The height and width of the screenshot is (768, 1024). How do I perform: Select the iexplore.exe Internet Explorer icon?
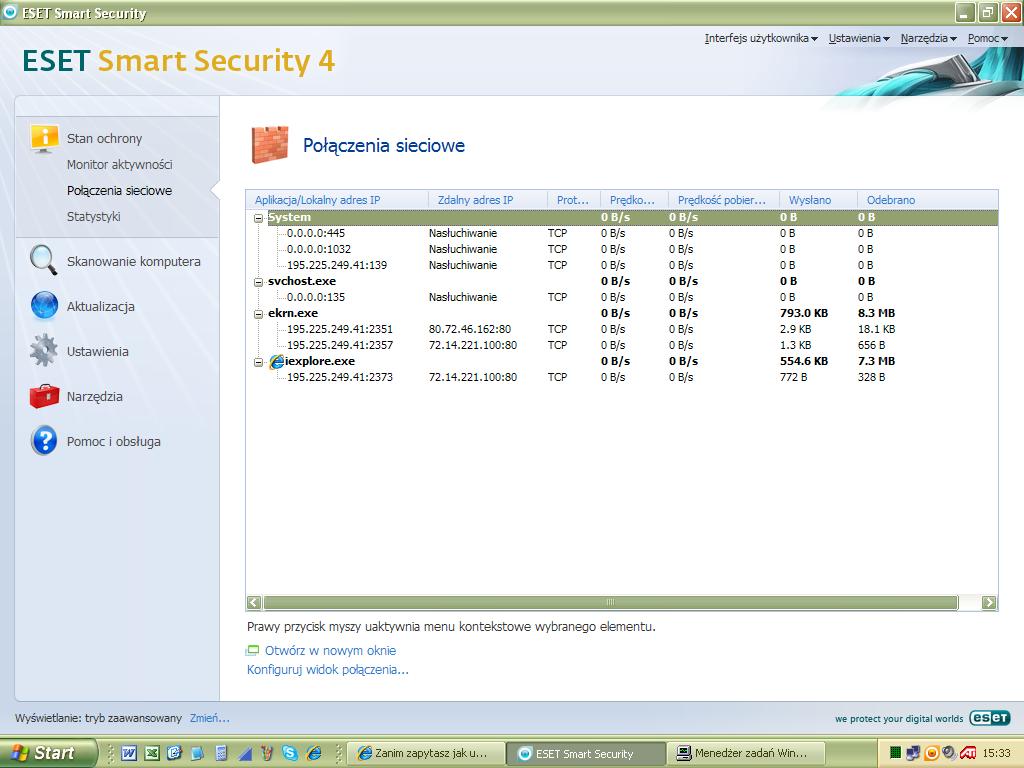pos(277,361)
